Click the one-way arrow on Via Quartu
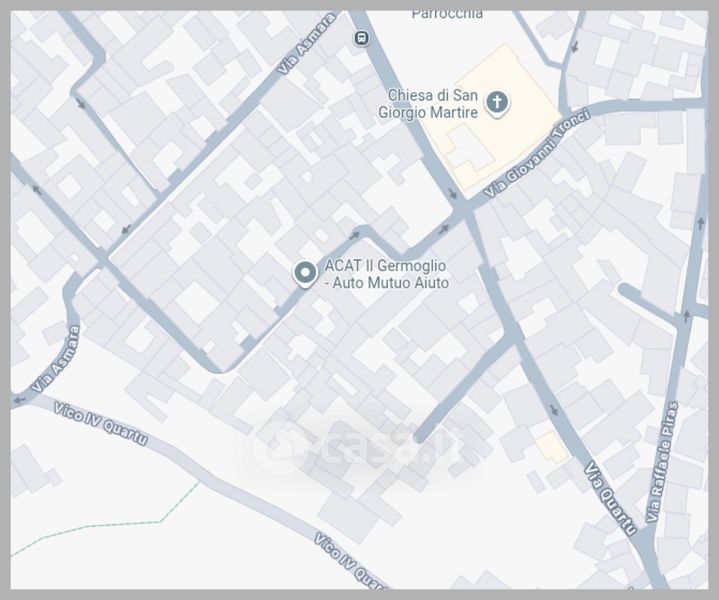The image size is (719, 600). (x=554, y=410)
